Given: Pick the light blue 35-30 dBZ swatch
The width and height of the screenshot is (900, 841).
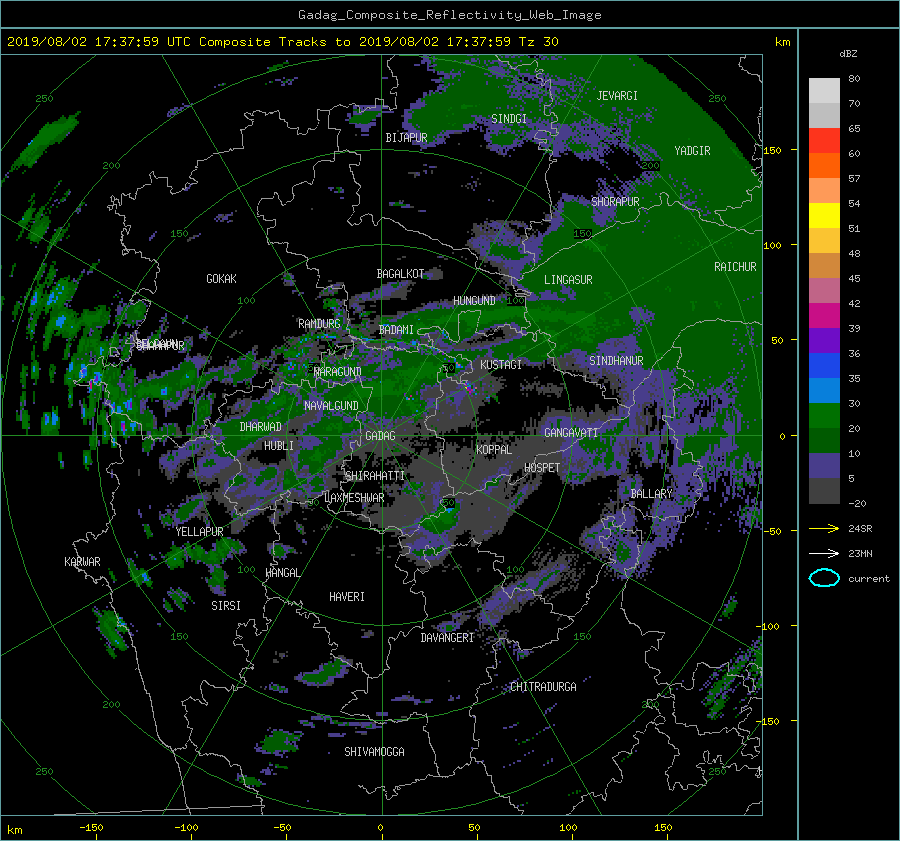Looking at the screenshot, I should pyautogui.click(x=824, y=391).
